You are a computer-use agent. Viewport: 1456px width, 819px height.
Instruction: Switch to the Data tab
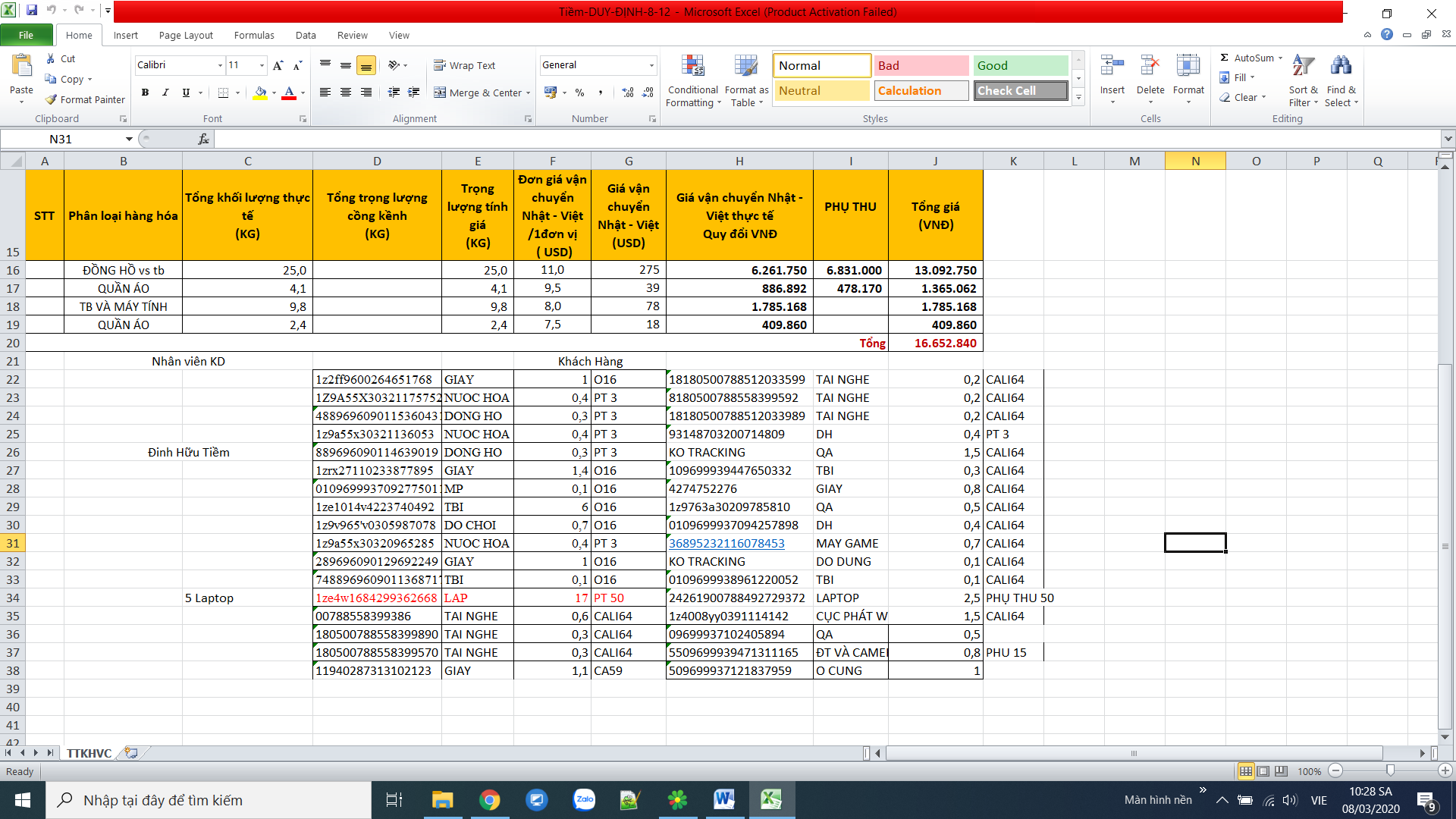pos(306,35)
